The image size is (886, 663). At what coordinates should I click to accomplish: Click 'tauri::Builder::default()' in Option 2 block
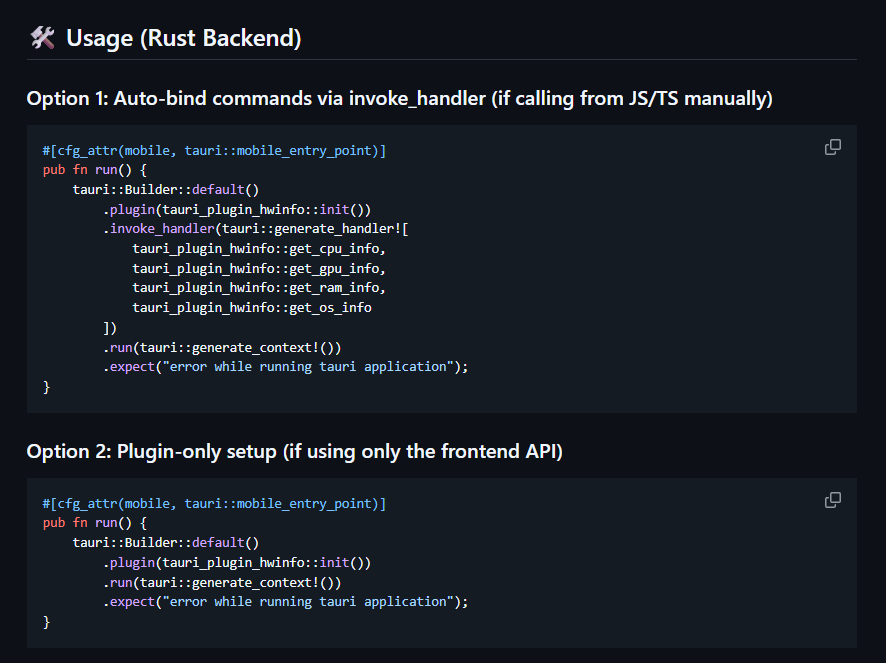[x=166, y=543]
